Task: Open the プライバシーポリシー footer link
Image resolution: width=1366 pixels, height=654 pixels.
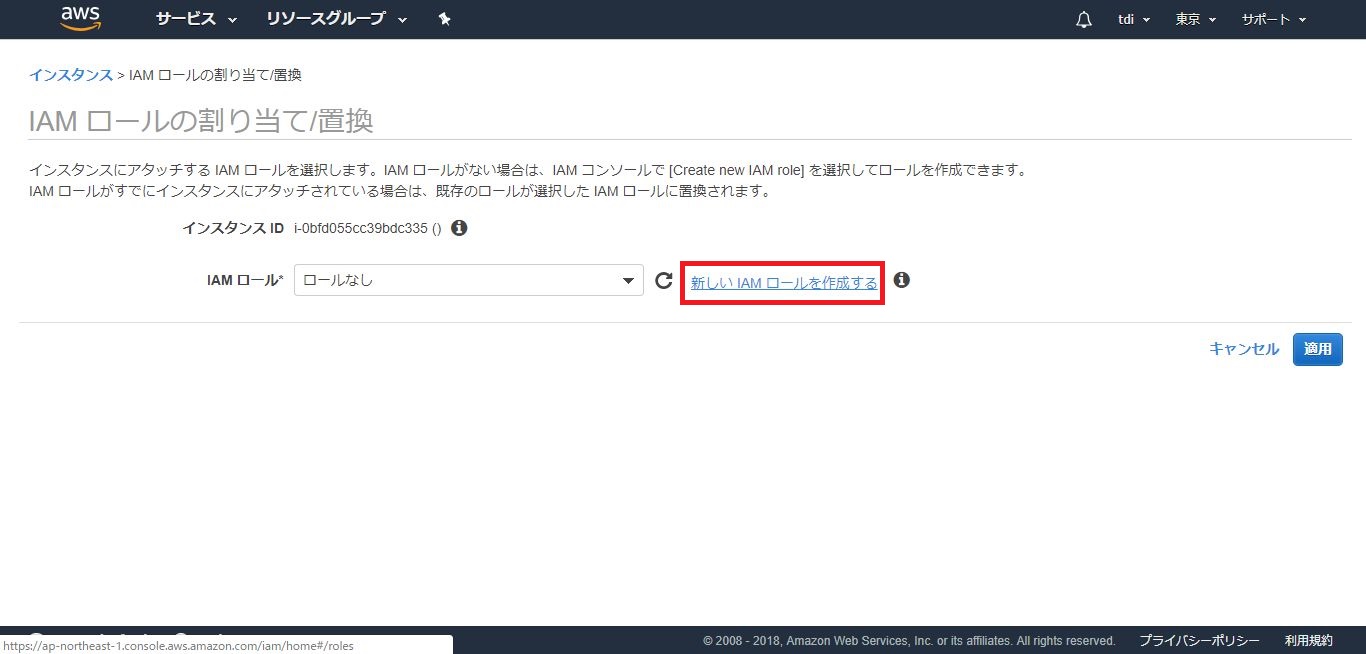Action: [1199, 640]
